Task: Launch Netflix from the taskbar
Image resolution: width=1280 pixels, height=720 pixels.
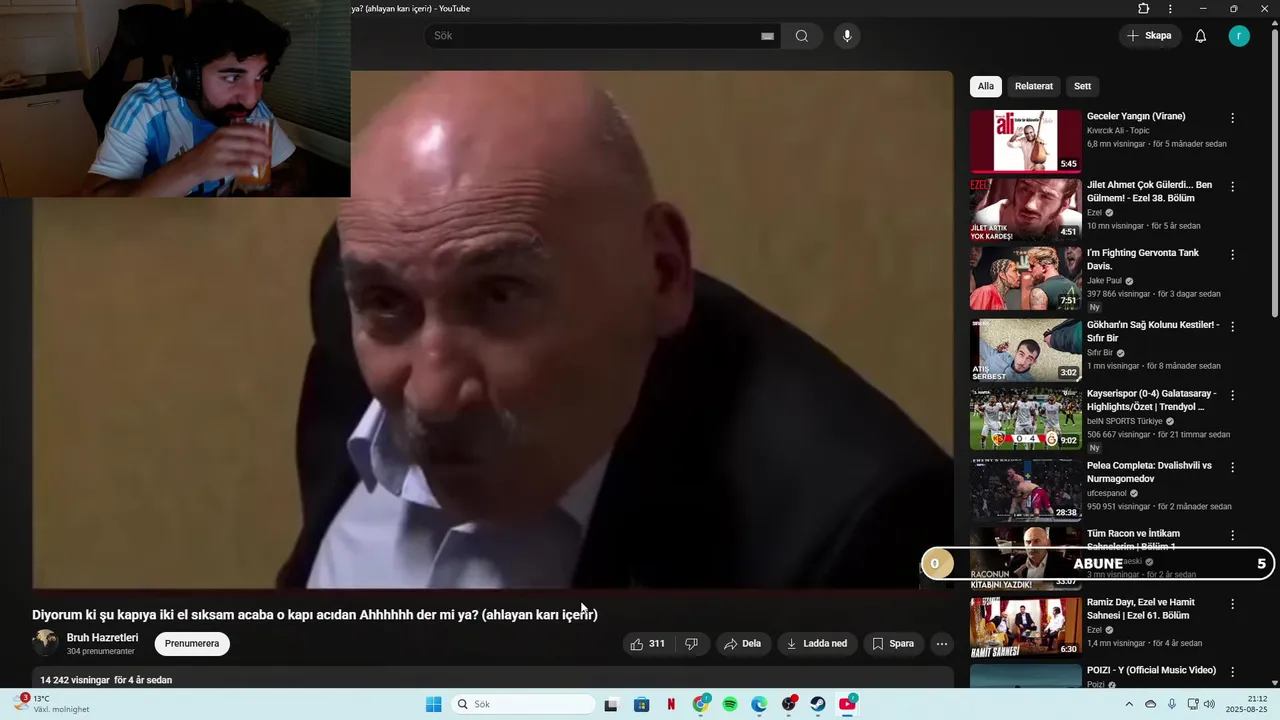Action: tap(671, 704)
